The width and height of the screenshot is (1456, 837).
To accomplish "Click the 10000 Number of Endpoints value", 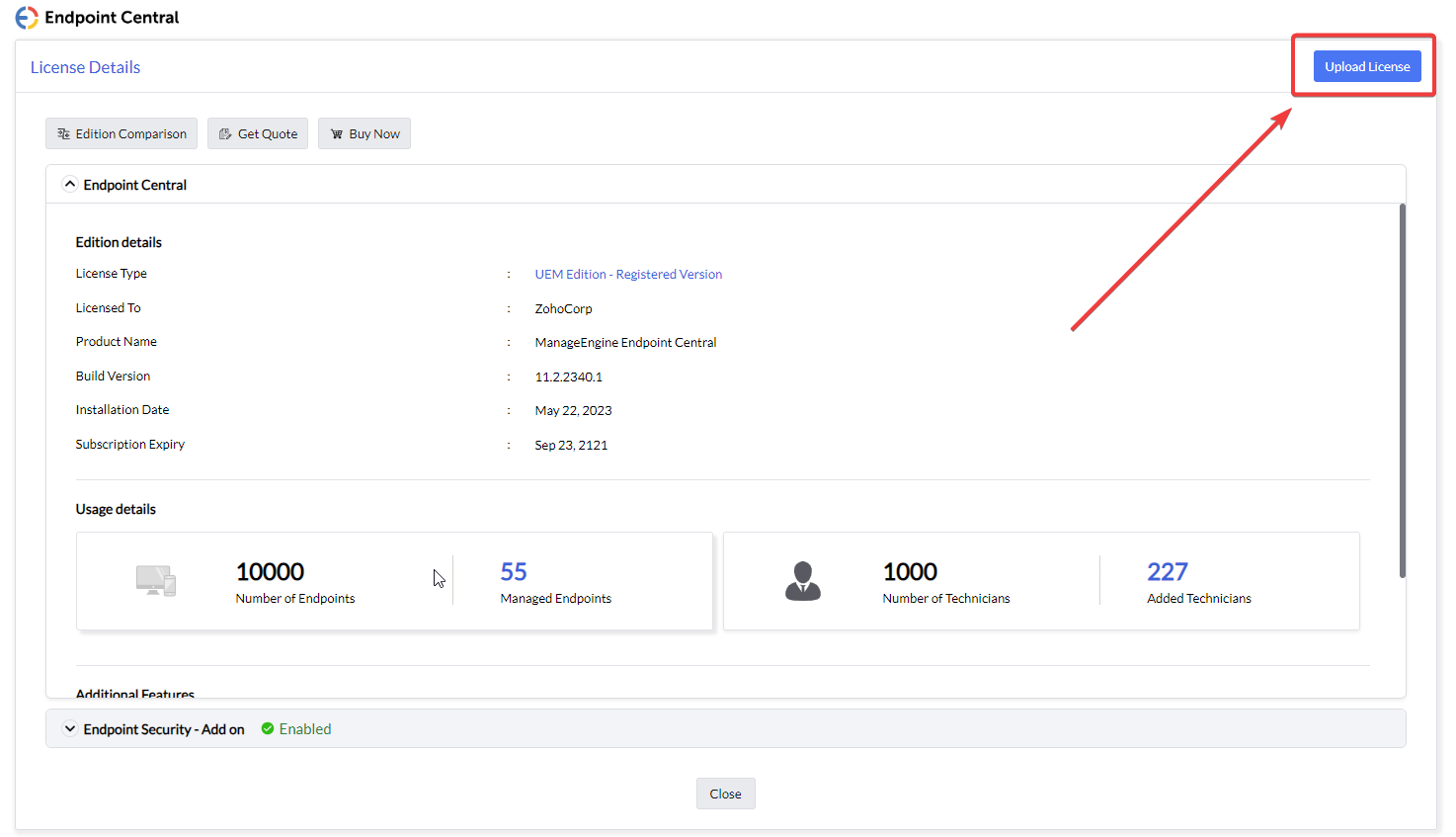I will (270, 572).
